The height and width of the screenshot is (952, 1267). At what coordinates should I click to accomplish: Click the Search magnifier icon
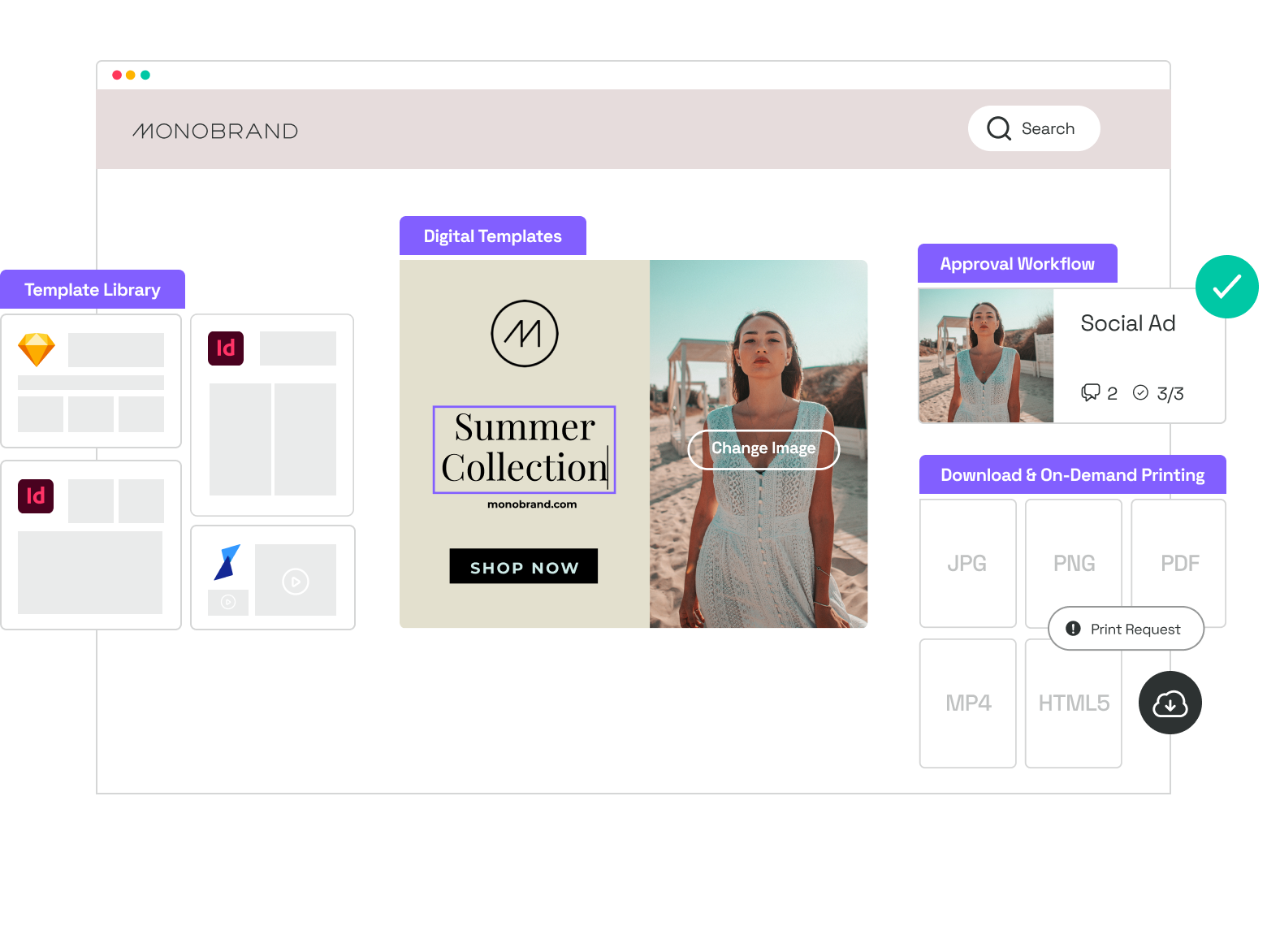pyautogui.click(x=999, y=128)
